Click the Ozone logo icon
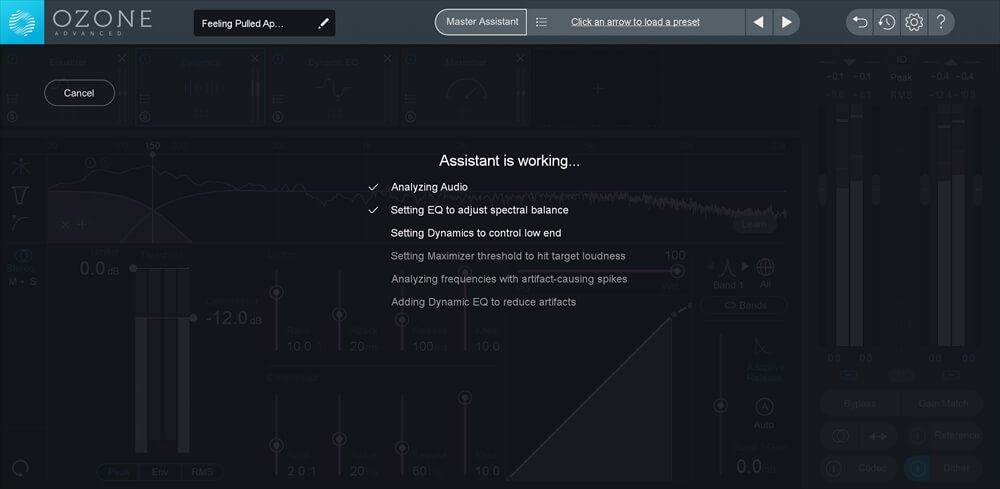The image size is (1000, 489). click(x=22, y=22)
